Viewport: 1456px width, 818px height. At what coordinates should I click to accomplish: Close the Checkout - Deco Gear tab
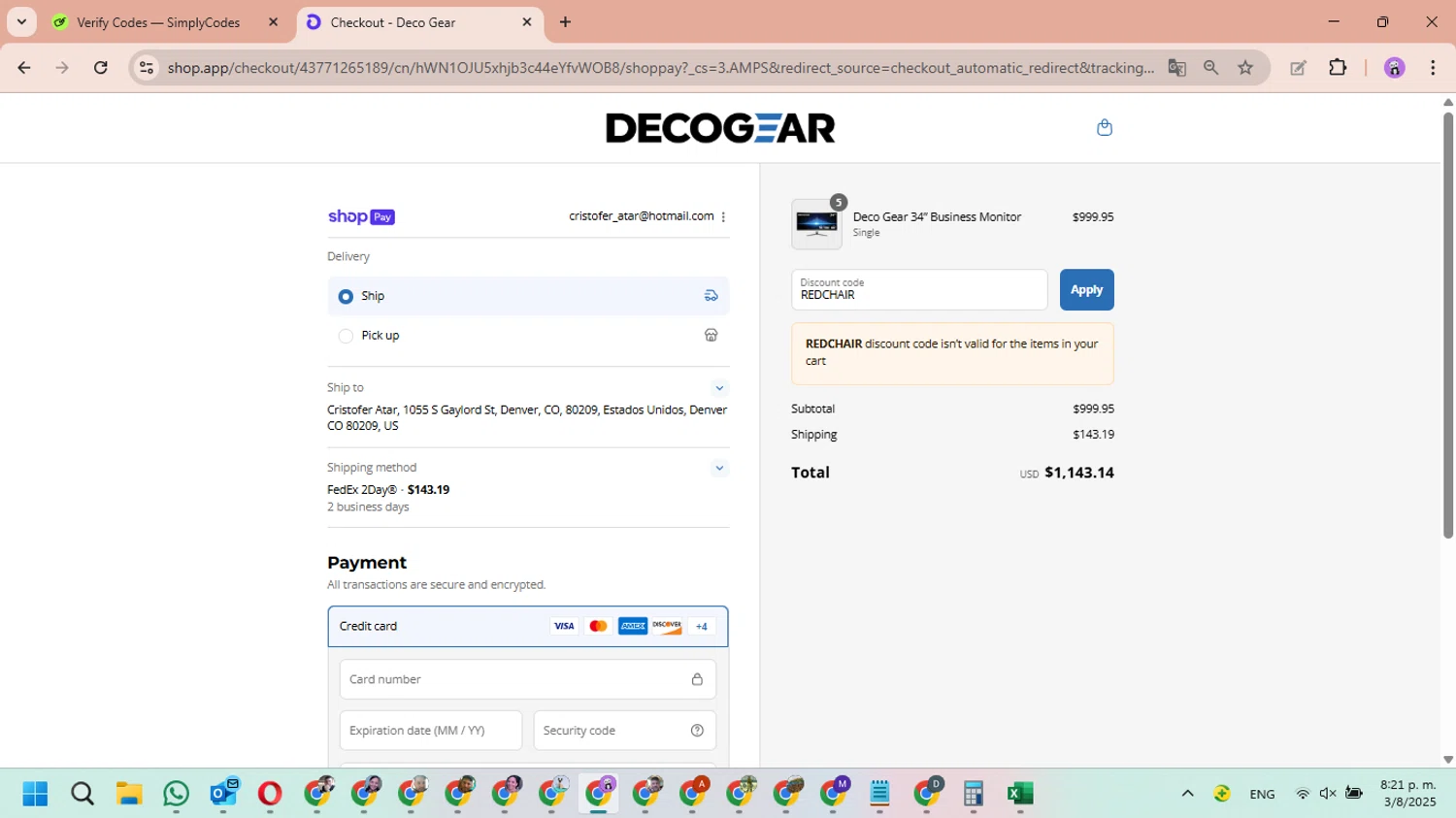[x=527, y=22]
